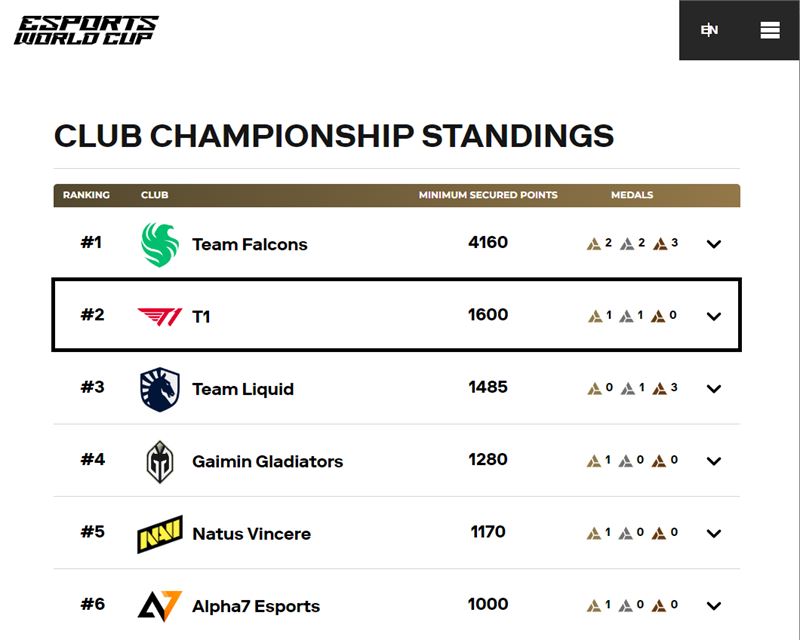800x640 pixels.
Task: Expand the Team Falcons row chevron
Action: coord(714,244)
